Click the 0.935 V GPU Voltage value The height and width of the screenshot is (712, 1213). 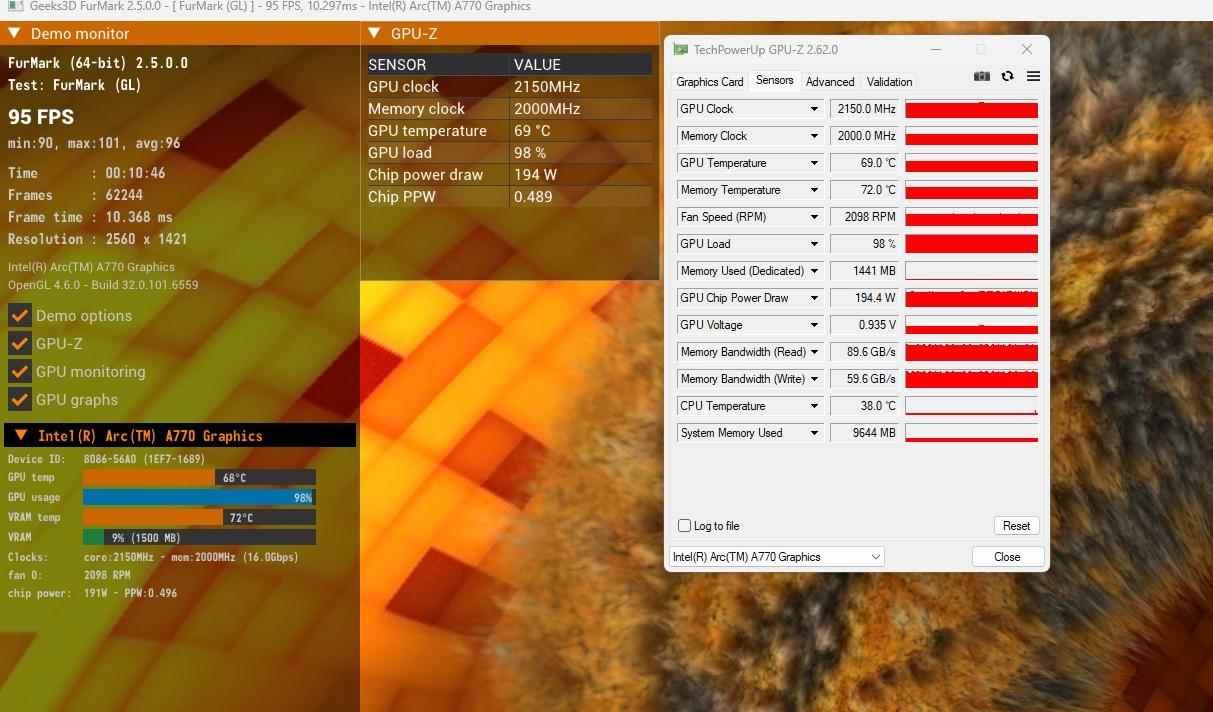click(x=865, y=325)
